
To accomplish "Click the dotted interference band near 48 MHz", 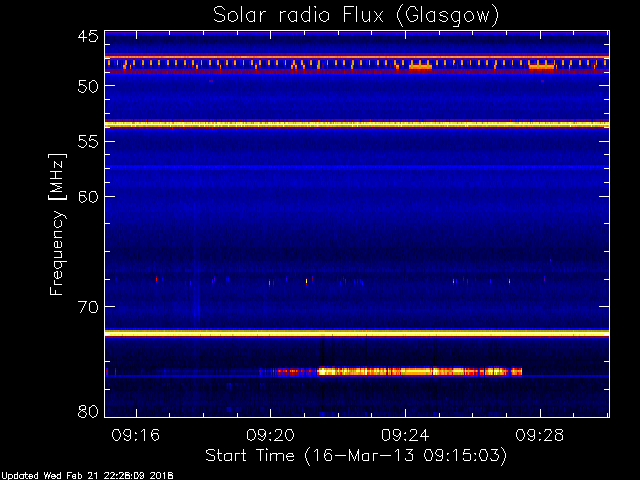I will (x=357, y=65).
